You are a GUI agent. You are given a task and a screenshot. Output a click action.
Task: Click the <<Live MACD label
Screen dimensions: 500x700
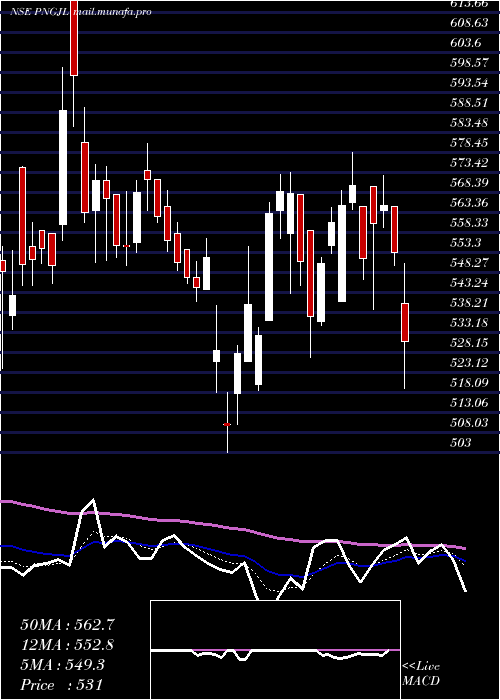(x=421, y=674)
